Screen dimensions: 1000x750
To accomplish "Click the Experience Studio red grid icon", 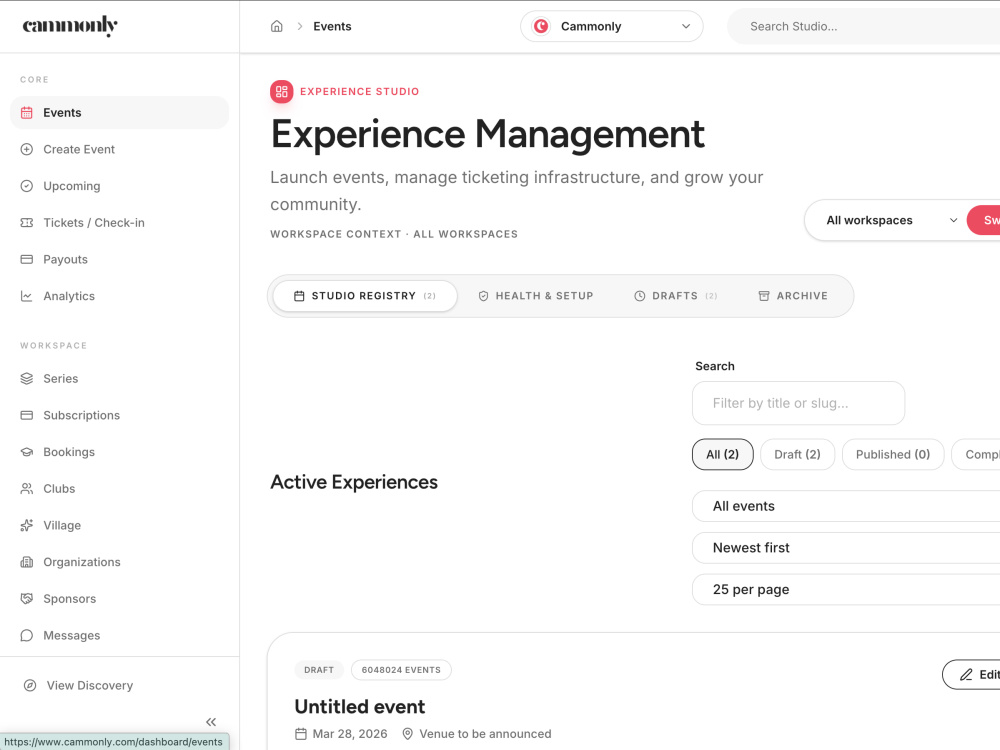I will point(282,92).
